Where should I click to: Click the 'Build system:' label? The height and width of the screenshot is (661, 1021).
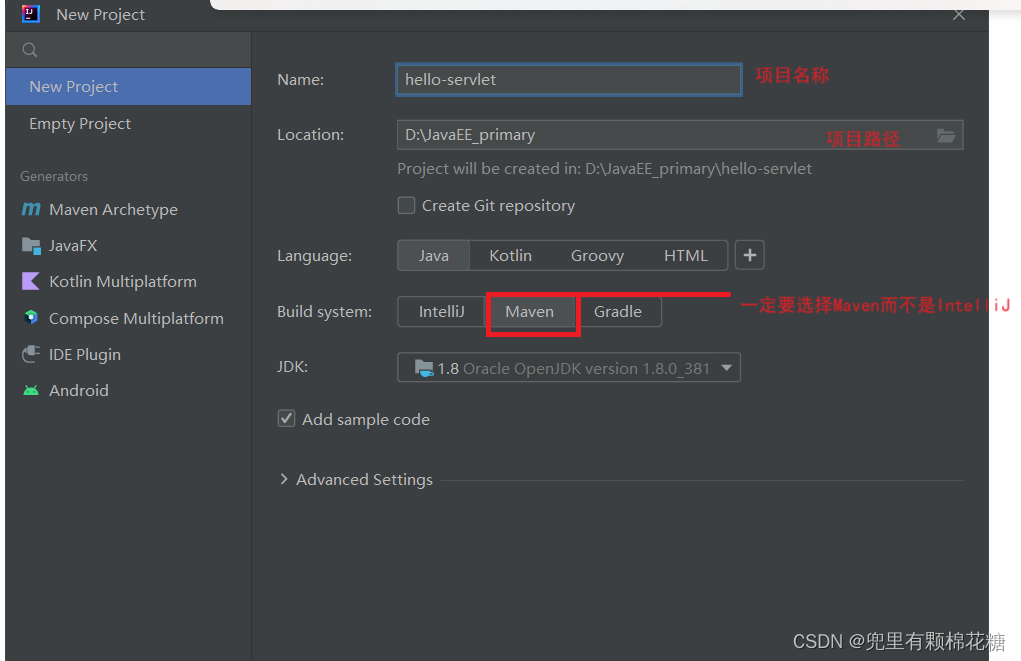[x=324, y=312]
